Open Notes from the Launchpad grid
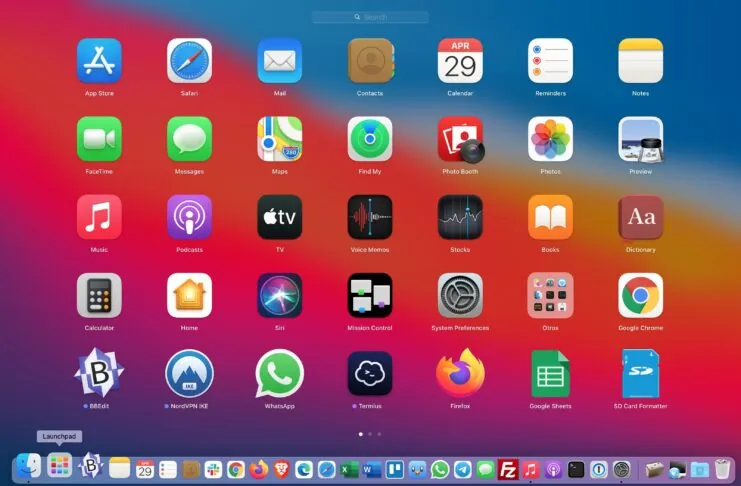Viewport: 741px width, 486px height. point(641,61)
